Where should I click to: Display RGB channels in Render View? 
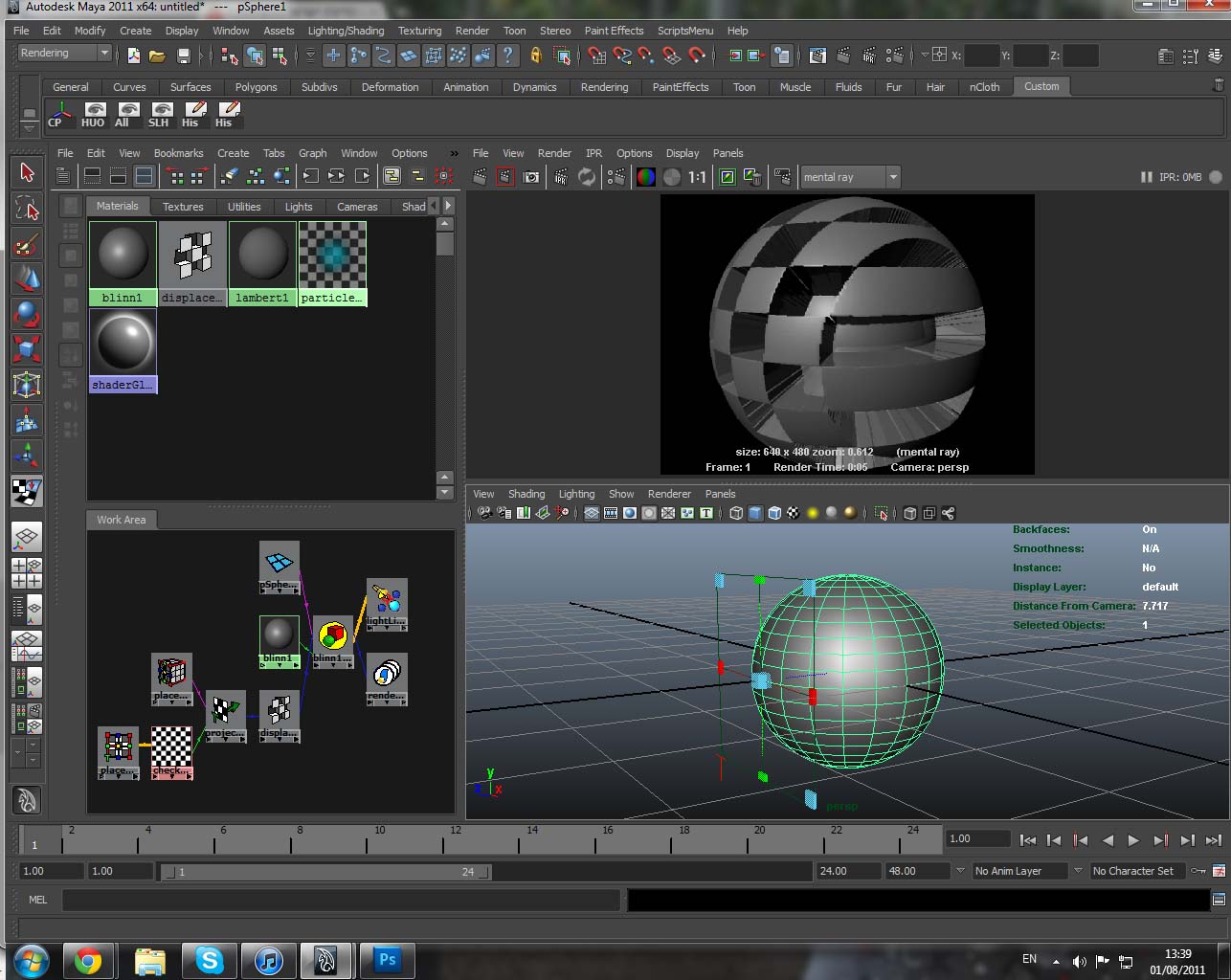[x=646, y=177]
